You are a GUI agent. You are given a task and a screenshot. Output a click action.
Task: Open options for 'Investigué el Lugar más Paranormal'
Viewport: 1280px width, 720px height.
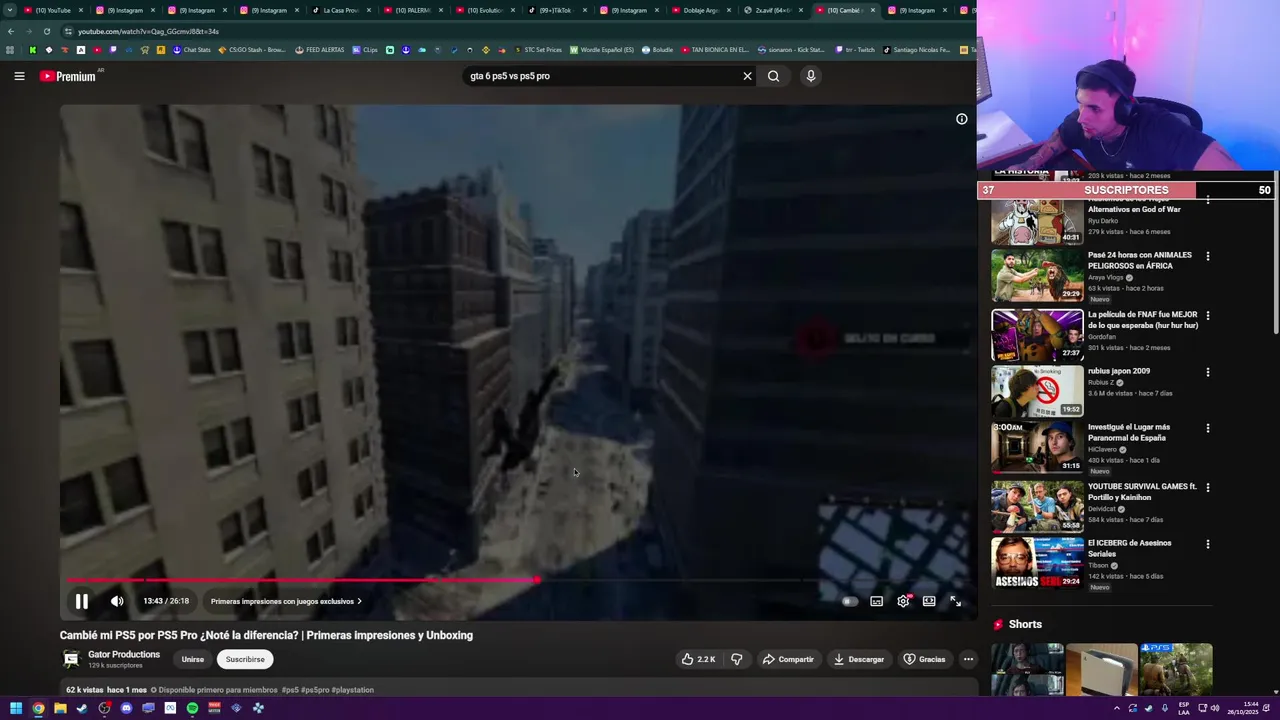(x=1208, y=428)
